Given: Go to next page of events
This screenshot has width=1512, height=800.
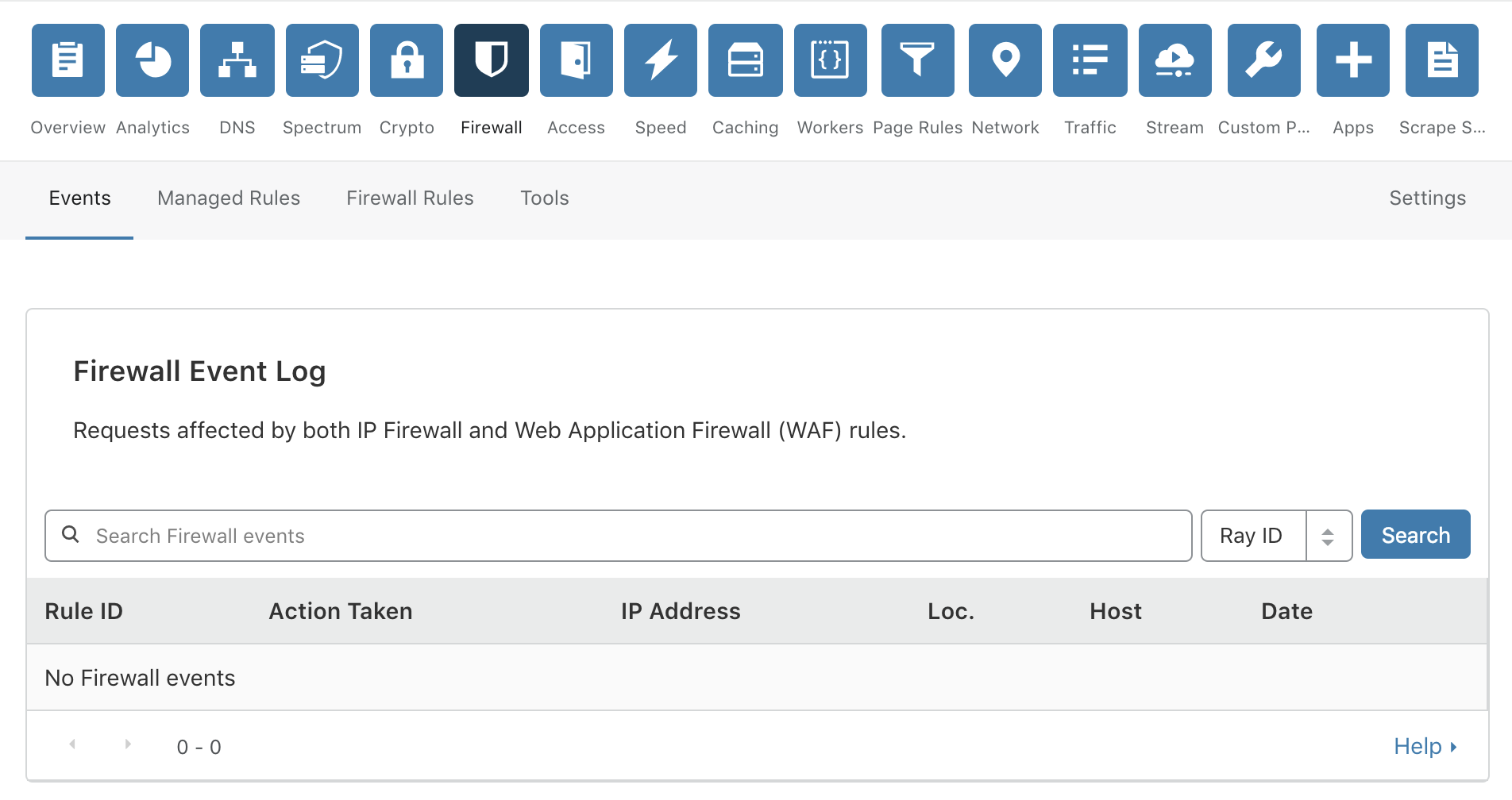Looking at the screenshot, I should coord(128,744).
